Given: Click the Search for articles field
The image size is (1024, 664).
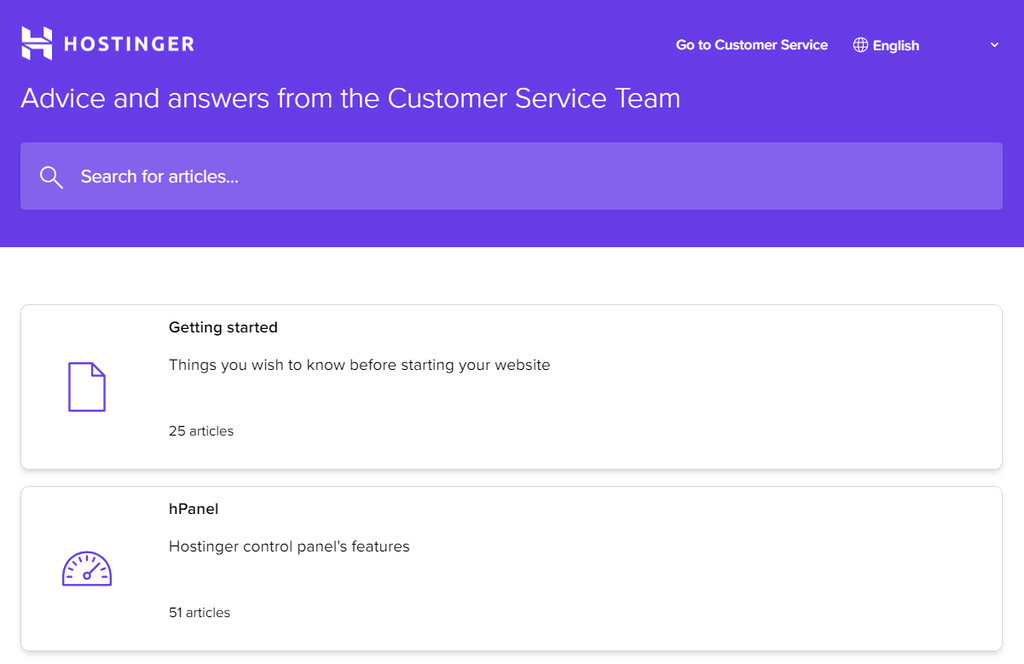Looking at the screenshot, I should [520, 177].
